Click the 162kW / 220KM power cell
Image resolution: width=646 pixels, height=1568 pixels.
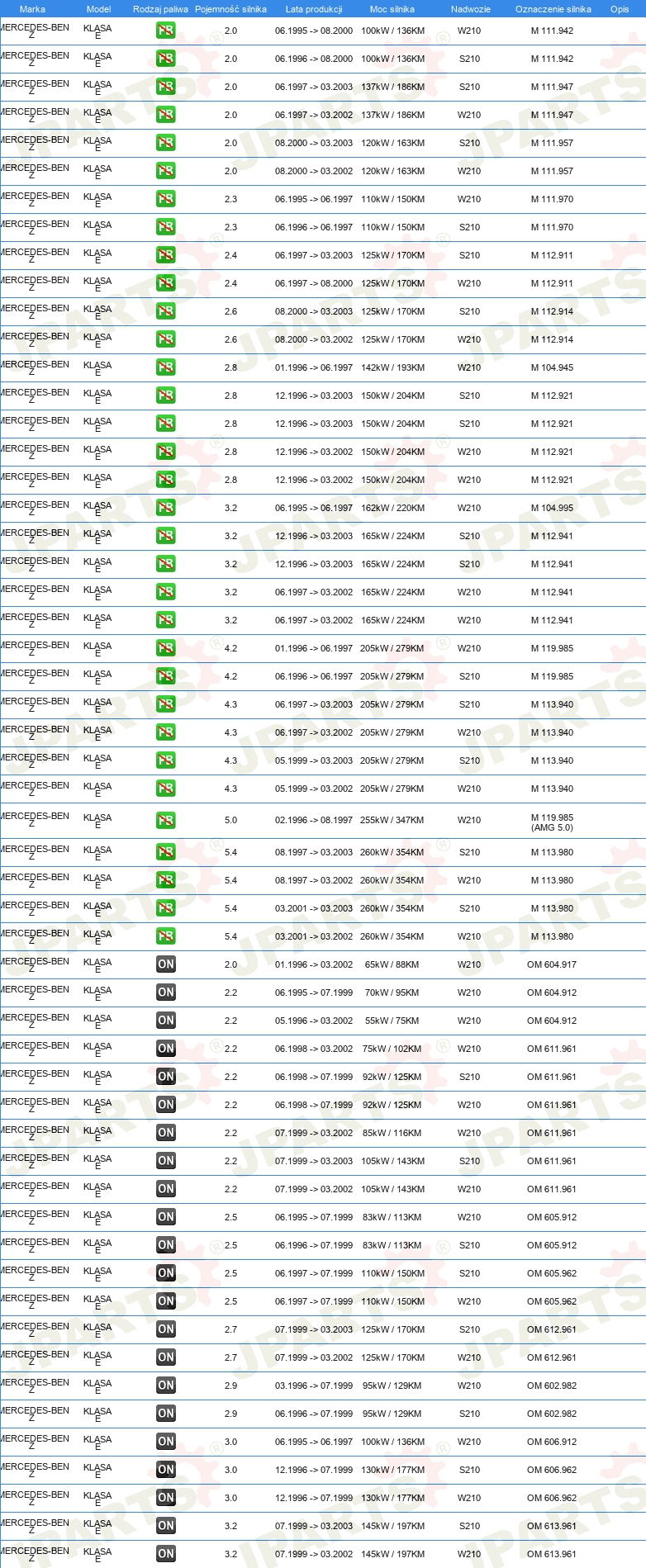[x=392, y=508]
